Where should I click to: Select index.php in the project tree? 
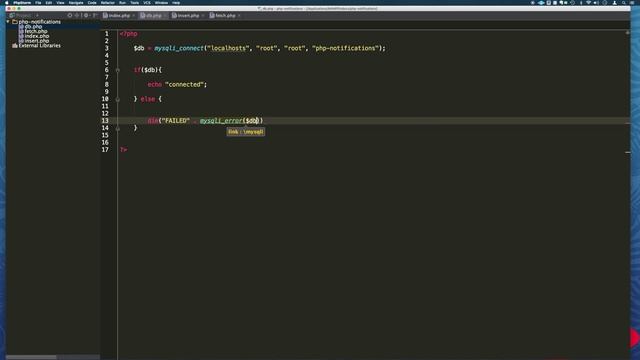[37, 36]
